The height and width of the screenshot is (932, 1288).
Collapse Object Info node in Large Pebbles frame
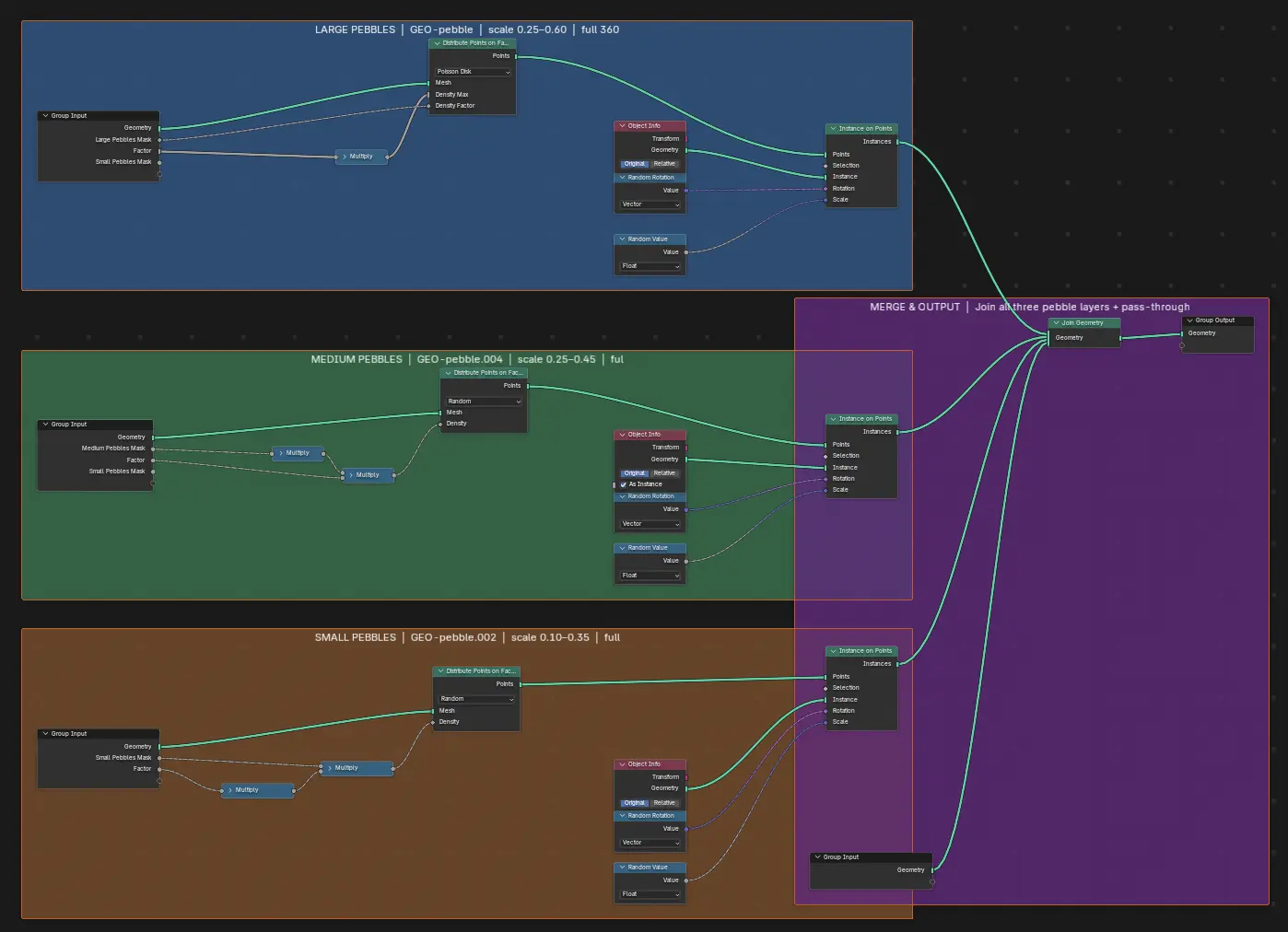coord(622,126)
